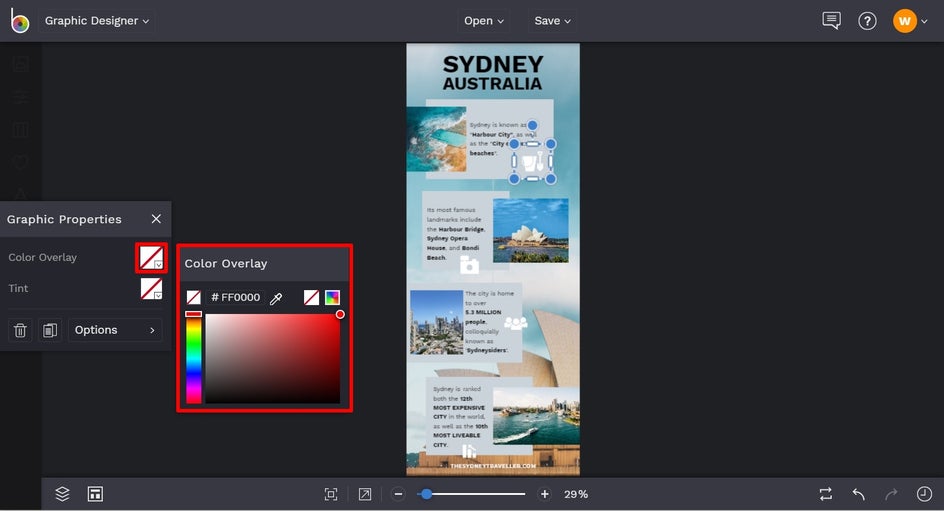Open the template layout icon
This screenshot has height=511, width=944.
coord(95,494)
